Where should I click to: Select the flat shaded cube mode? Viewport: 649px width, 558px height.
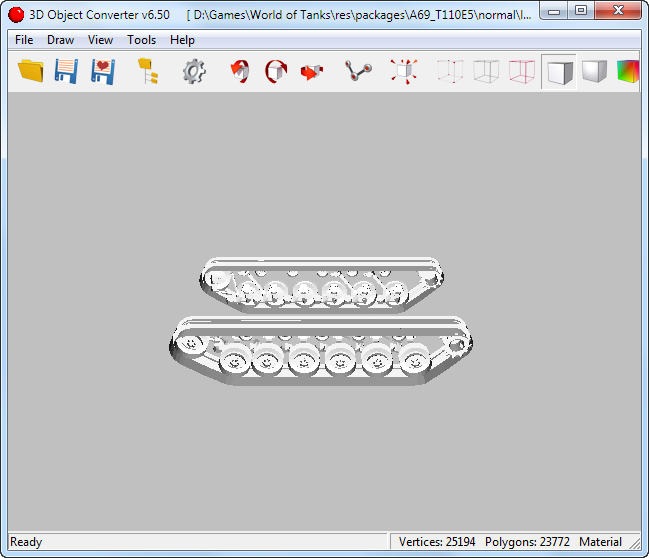tap(559, 72)
